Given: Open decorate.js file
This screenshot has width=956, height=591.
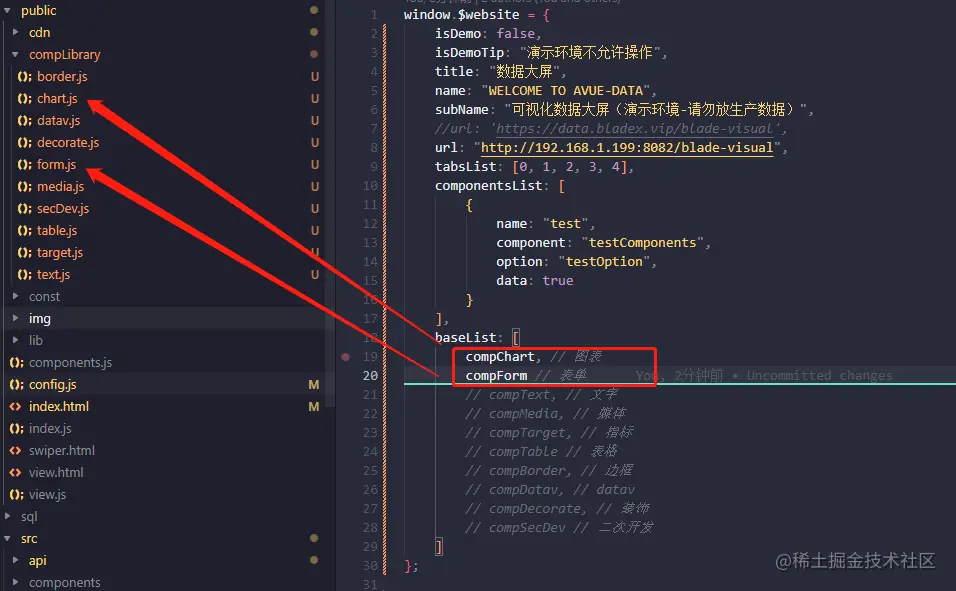Looking at the screenshot, I should coord(68,142).
